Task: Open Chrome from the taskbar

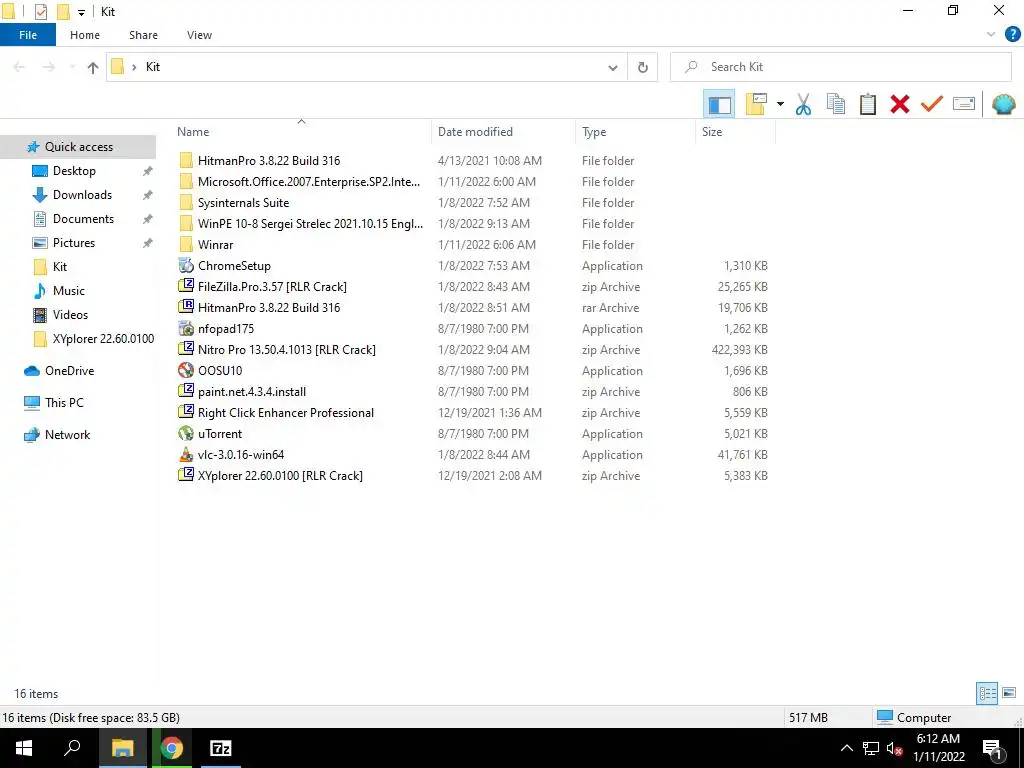Action: pos(172,748)
